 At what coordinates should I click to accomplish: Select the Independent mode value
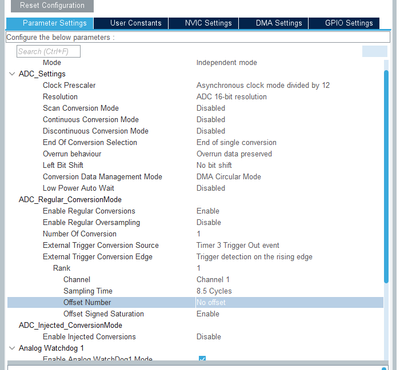coord(227,63)
